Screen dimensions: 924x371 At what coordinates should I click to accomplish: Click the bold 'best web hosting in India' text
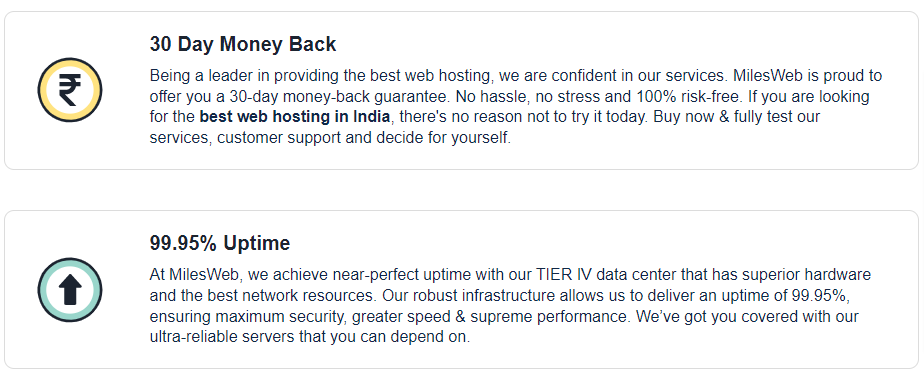[295, 117]
